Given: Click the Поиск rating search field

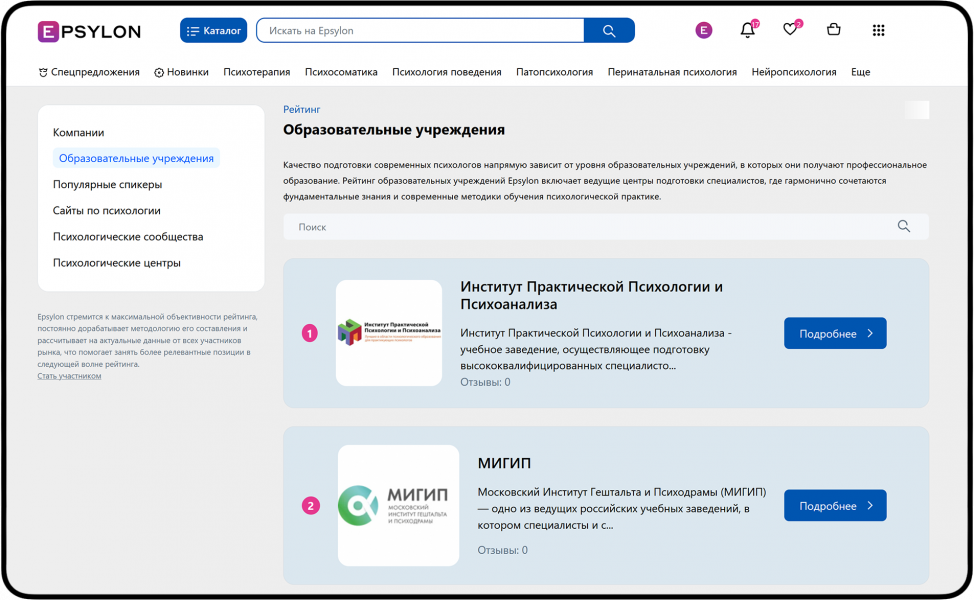Looking at the screenshot, I should 606,227.
